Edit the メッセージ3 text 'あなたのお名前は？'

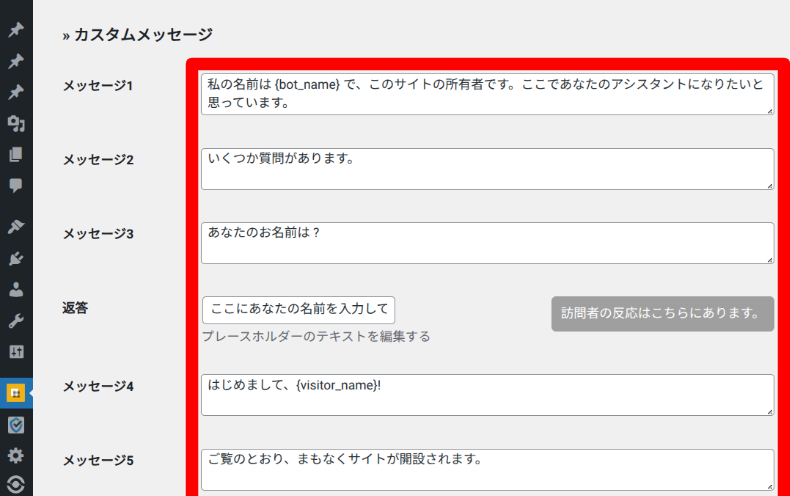[x=264, y=232]
